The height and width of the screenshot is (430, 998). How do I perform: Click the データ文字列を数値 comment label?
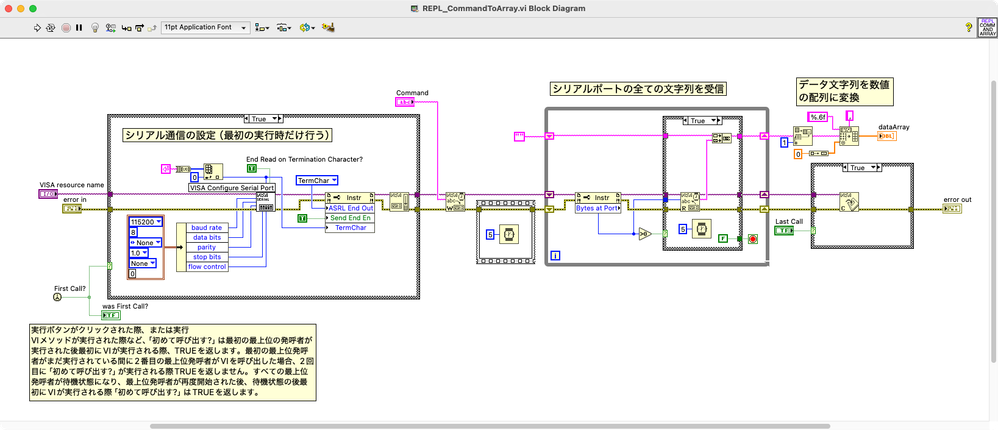click(x=843, y=91)
